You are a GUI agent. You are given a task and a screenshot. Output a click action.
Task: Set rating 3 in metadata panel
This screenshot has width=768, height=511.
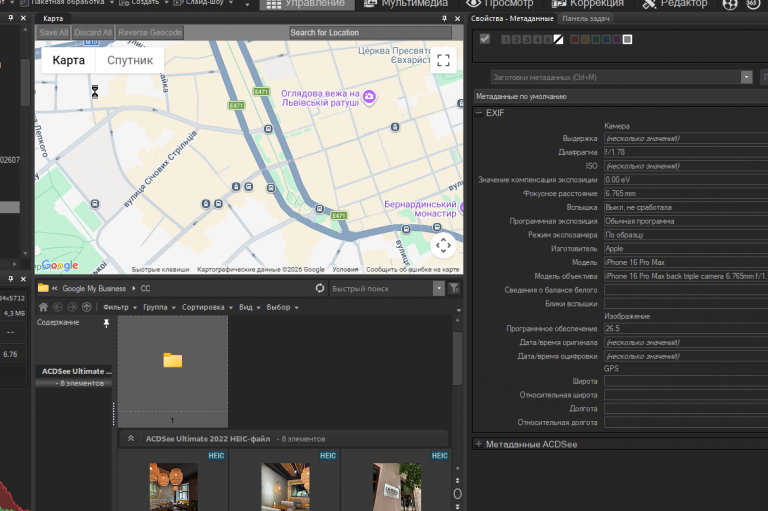tap(527, 39)
